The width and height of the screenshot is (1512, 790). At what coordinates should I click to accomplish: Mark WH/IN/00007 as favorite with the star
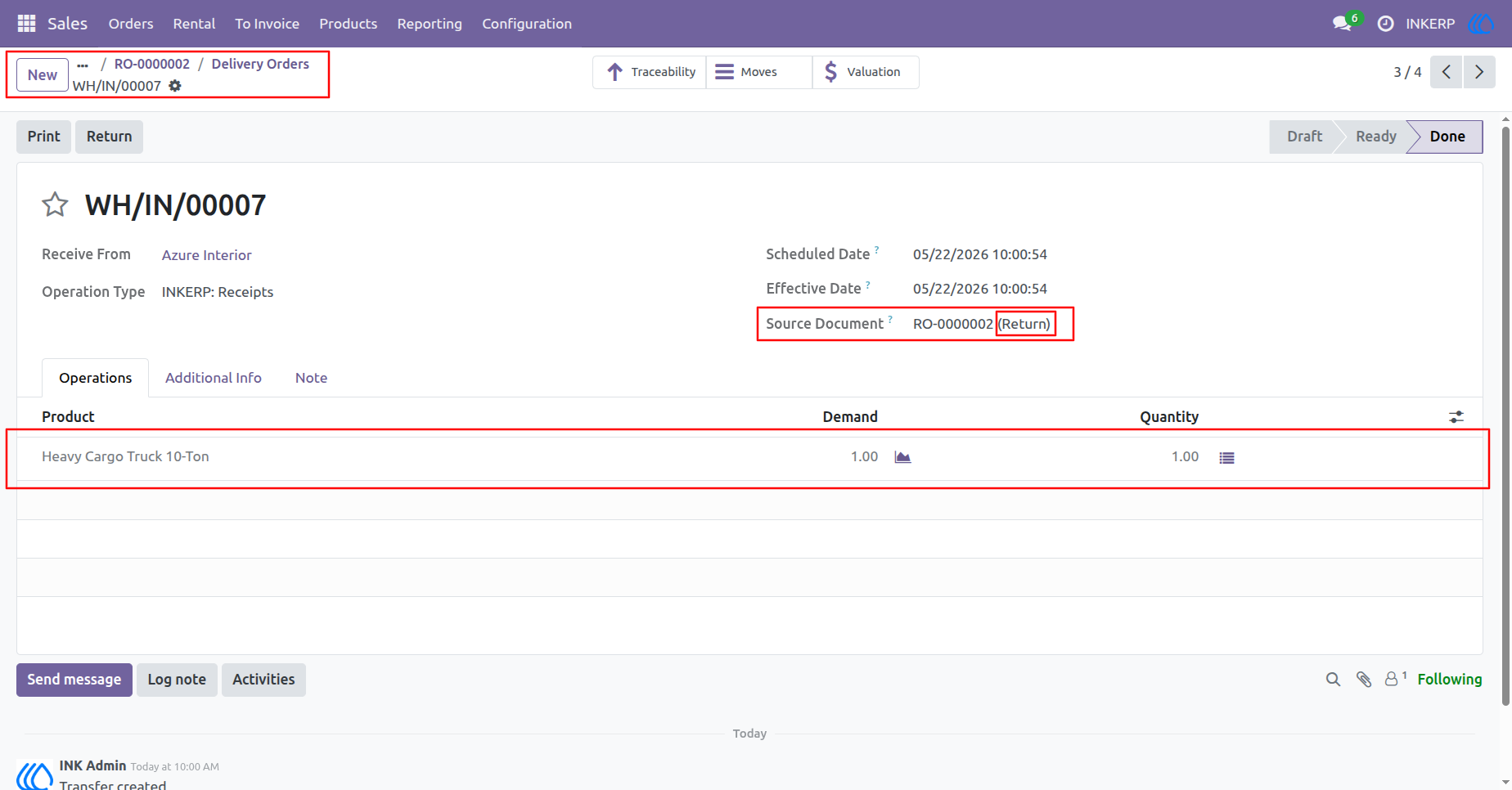(x=55, y=204)
